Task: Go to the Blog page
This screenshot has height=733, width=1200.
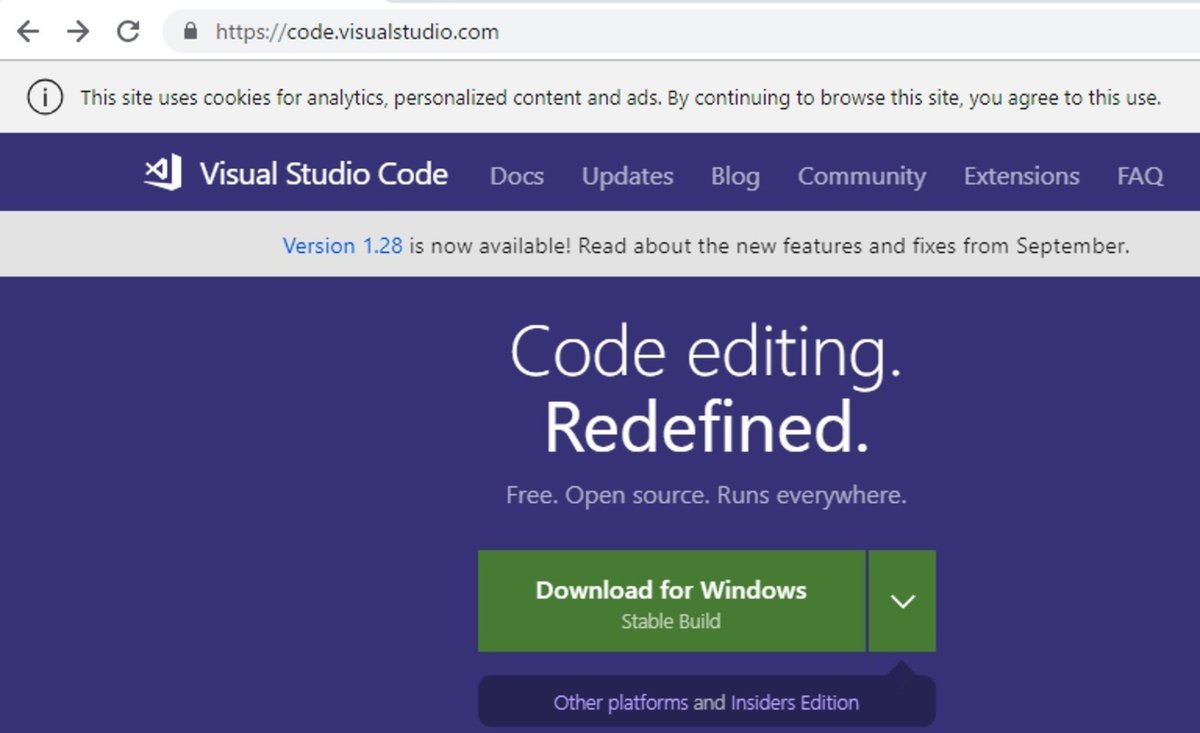Action: tap(735, 177)
